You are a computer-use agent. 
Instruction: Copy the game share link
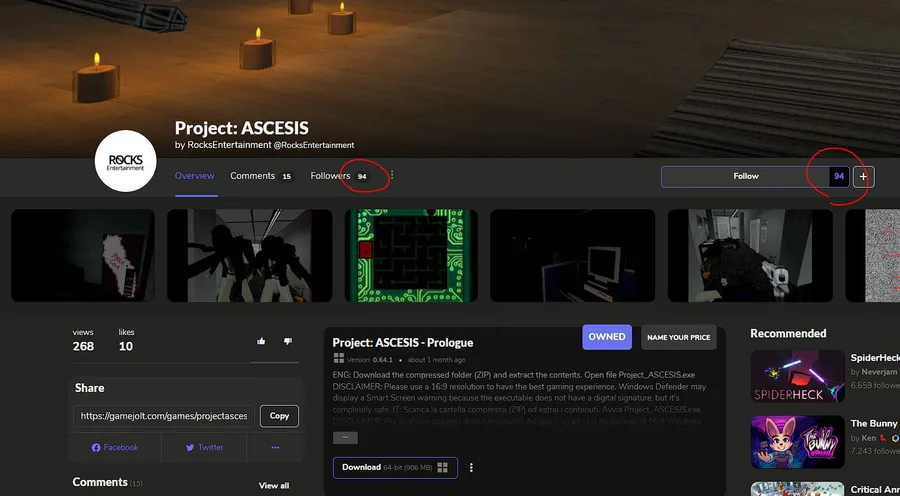(279, 416)
